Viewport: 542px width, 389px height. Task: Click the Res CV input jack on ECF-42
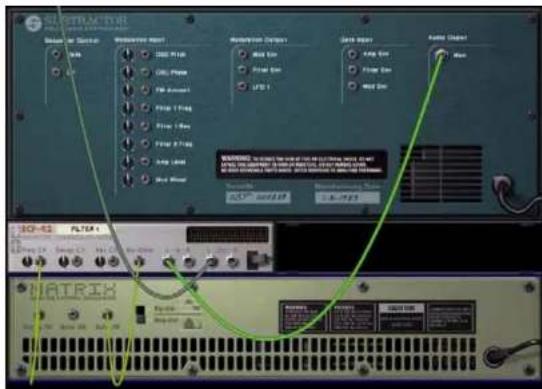[113, 262]
